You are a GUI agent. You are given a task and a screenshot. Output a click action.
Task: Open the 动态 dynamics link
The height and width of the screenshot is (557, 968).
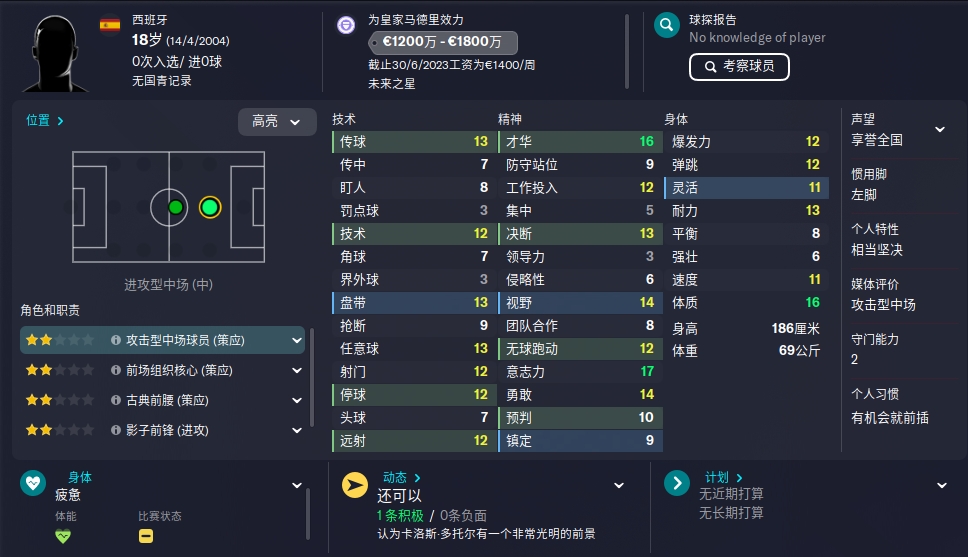tap(401, 477)
